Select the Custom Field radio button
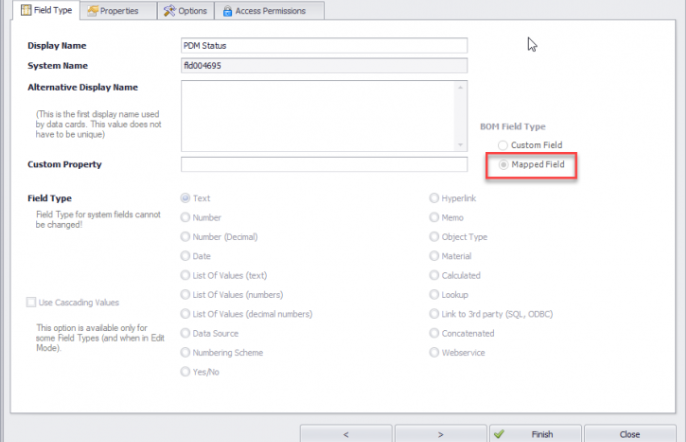 pyautogui.click(x=503, y=146)
